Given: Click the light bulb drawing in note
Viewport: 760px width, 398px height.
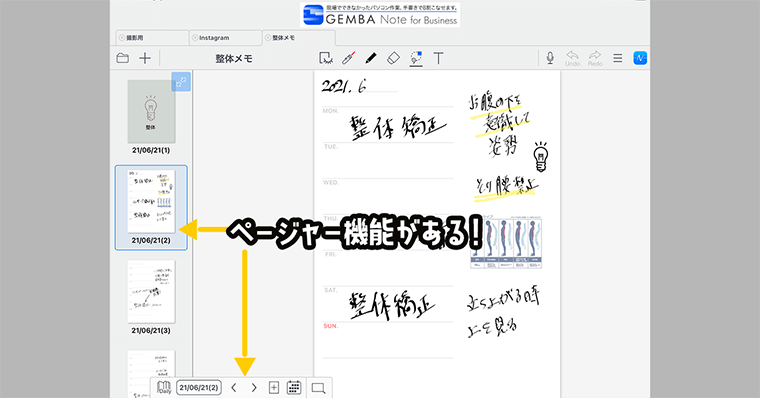Looking at the screenshot, I should tap(540, 156).
